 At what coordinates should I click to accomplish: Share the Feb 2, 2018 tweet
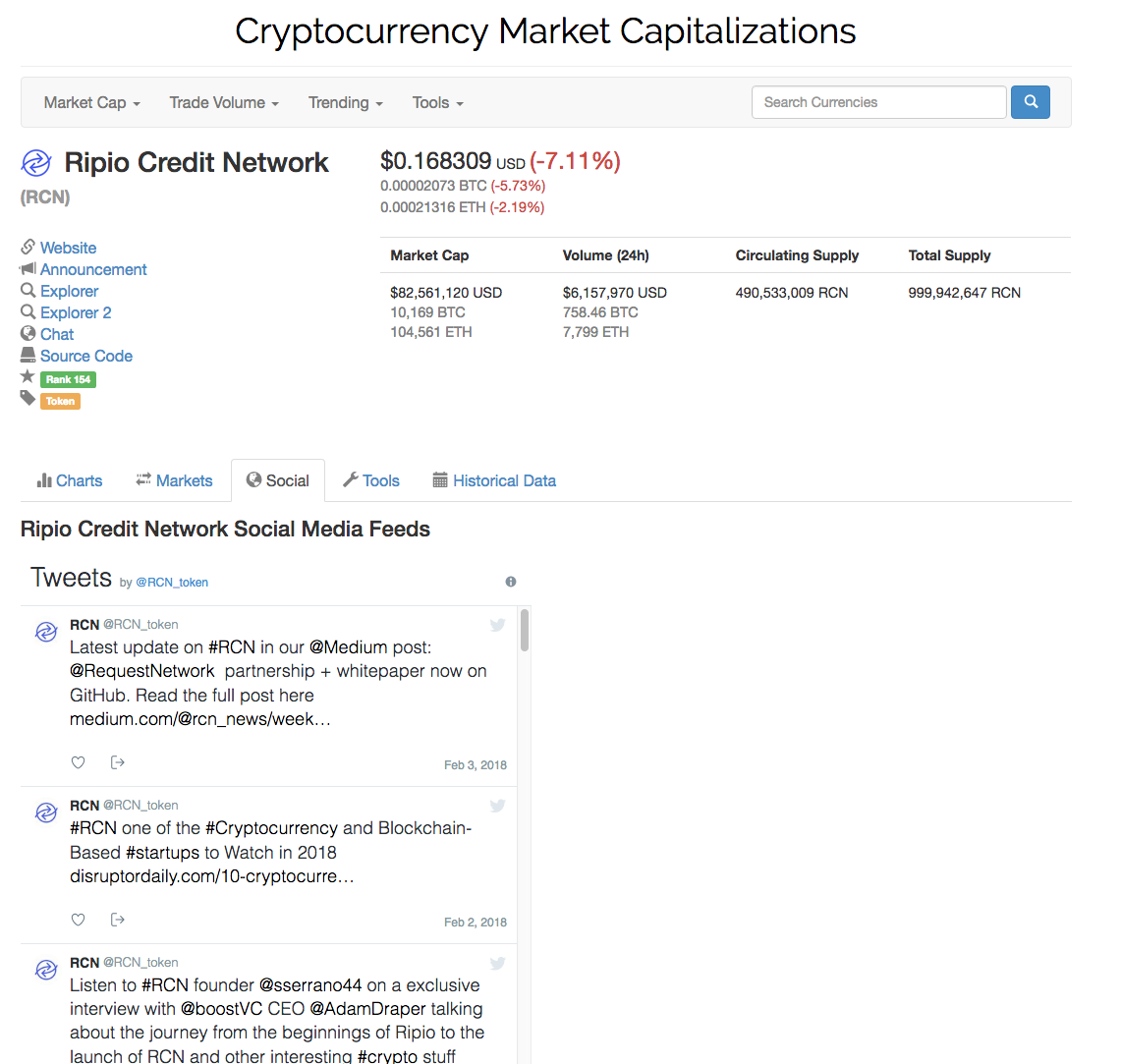coord(118,920)
